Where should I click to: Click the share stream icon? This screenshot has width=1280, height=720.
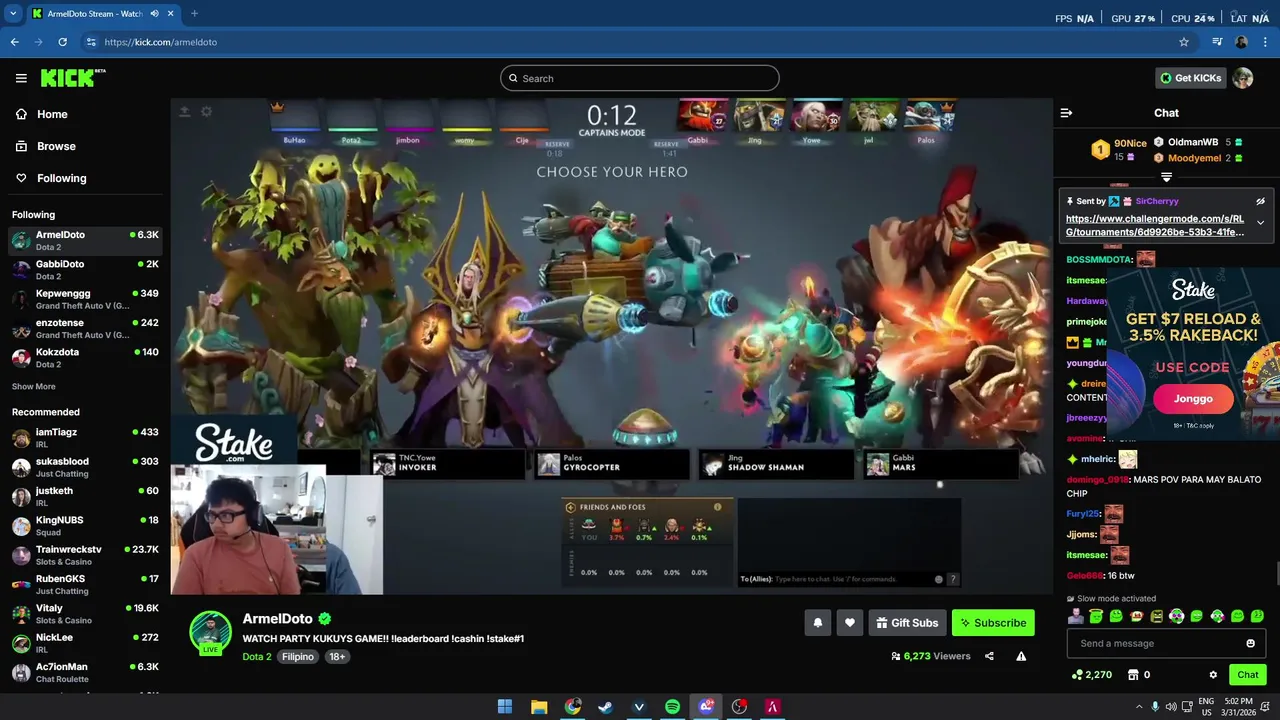pyautogui.click(x=989, y=656)
